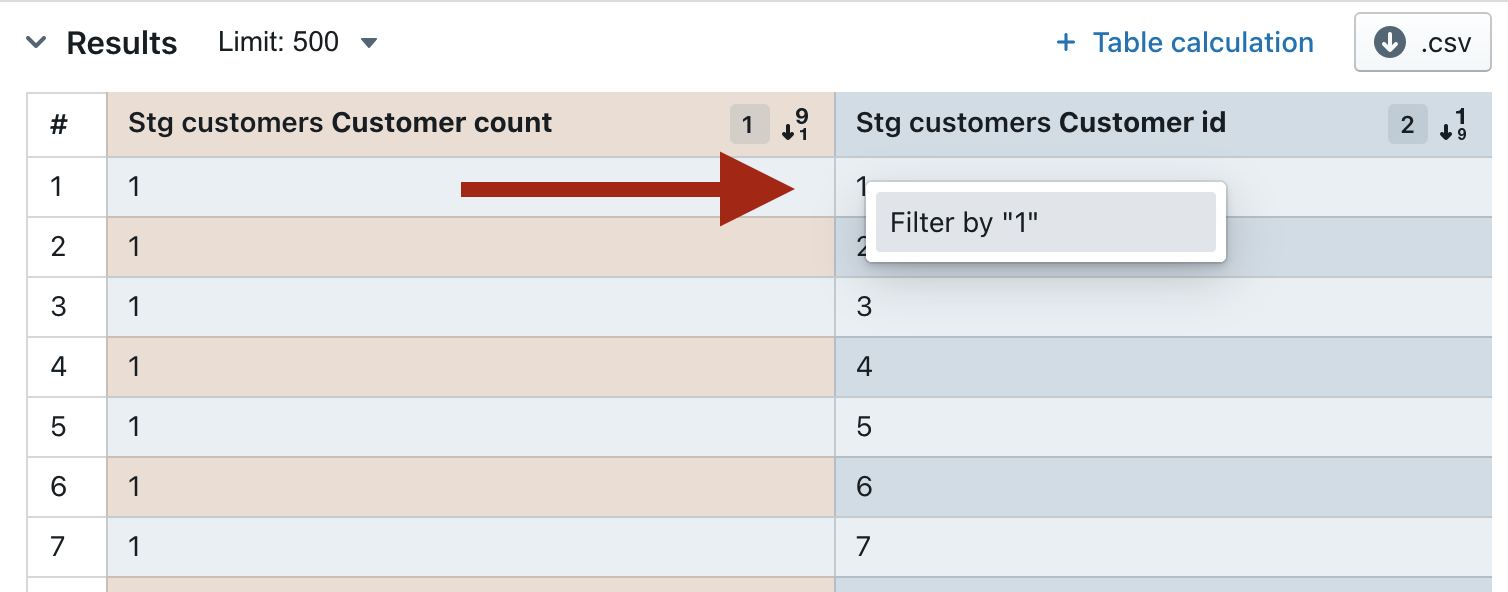The image size is (1508, 592).
Task: Download results with the .csv button
Action: click(1422, 42)
